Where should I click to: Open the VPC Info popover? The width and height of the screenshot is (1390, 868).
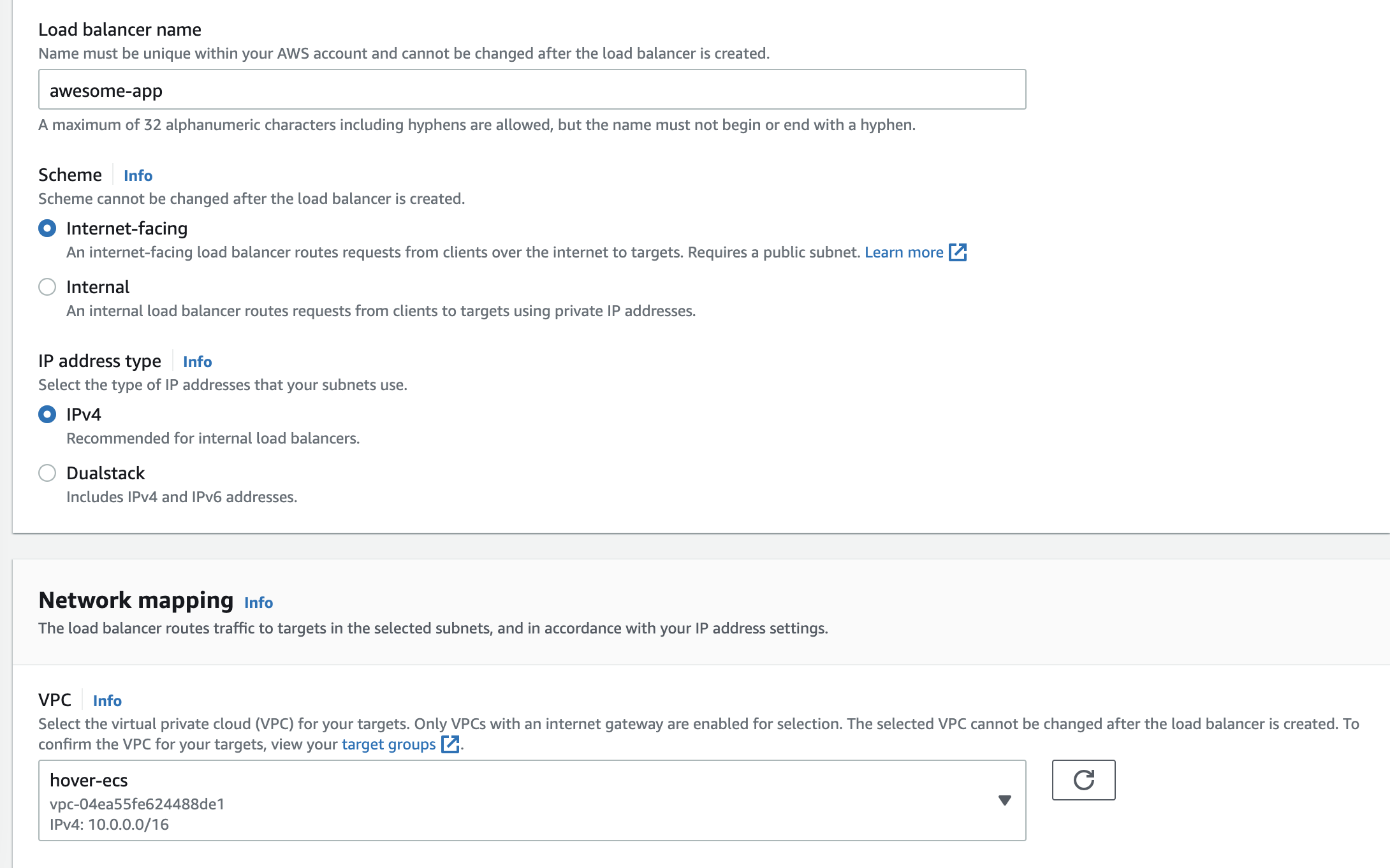point(107,700)
